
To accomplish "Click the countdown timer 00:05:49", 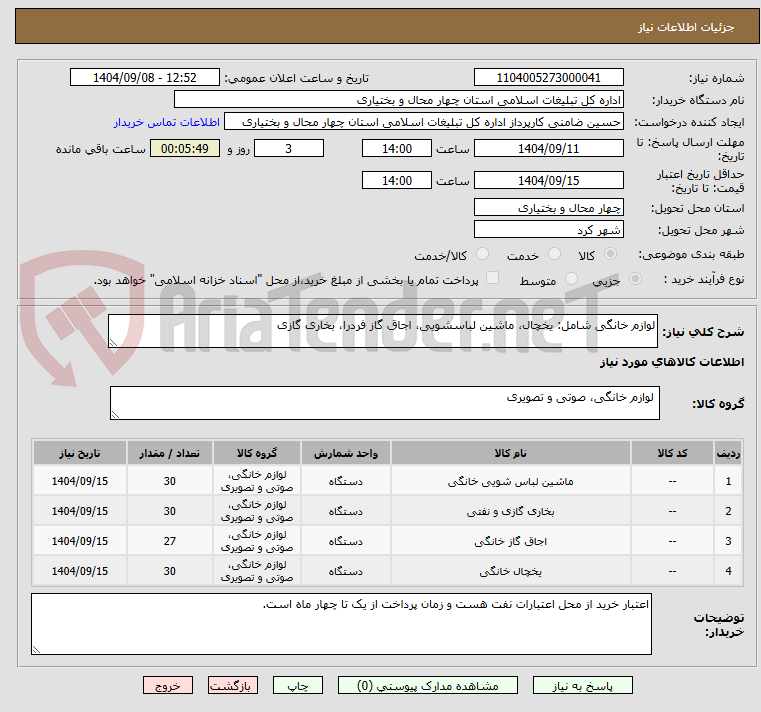I will tap(185, 149).
